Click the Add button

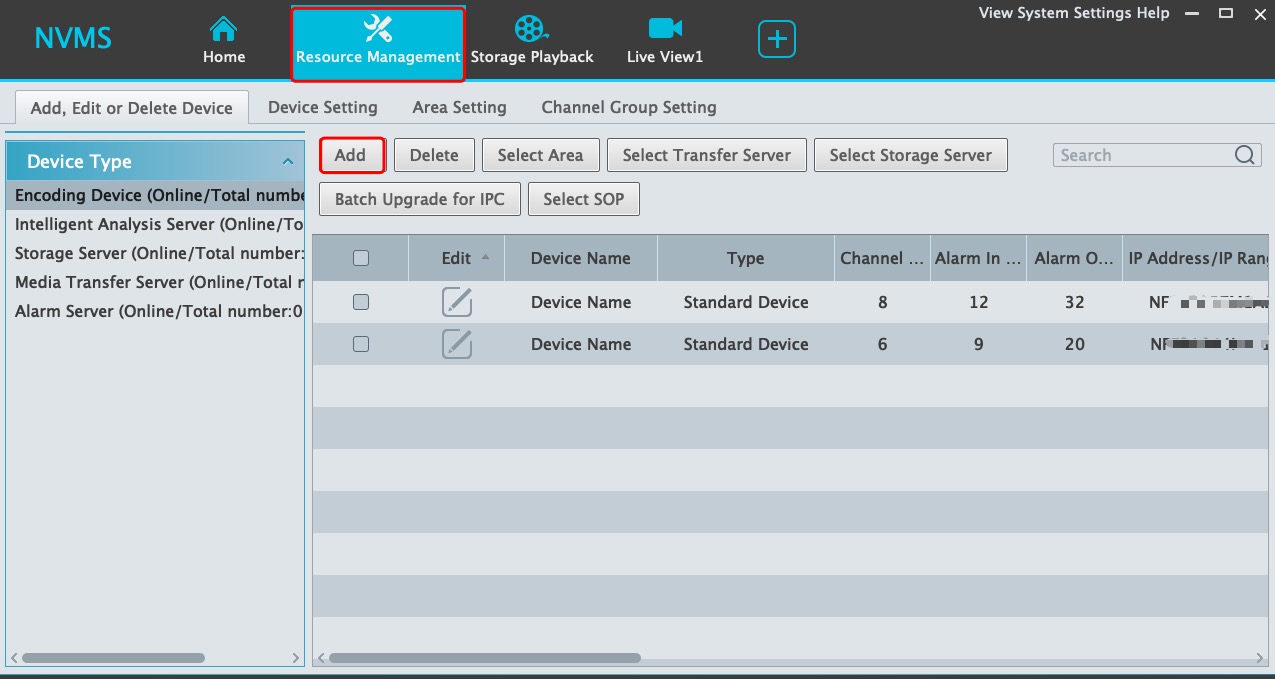pyautogui.click(x=351, y=155)
